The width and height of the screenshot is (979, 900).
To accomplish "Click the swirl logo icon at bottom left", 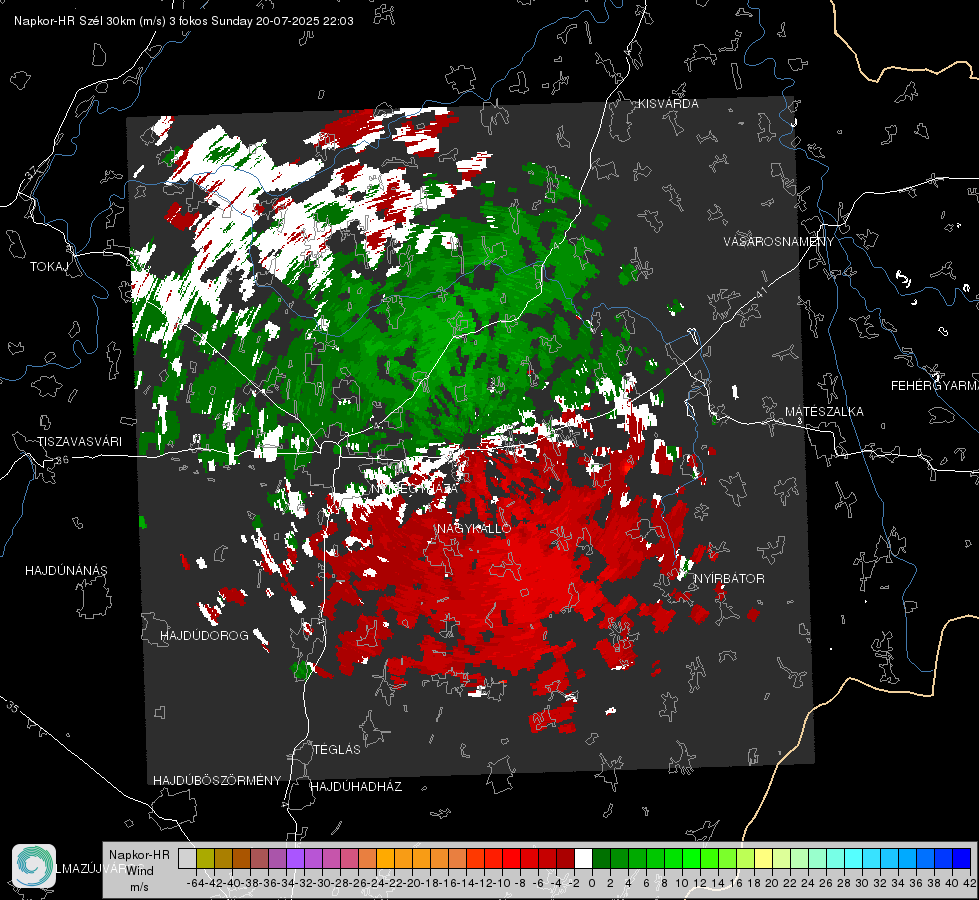I will point(34,866).
